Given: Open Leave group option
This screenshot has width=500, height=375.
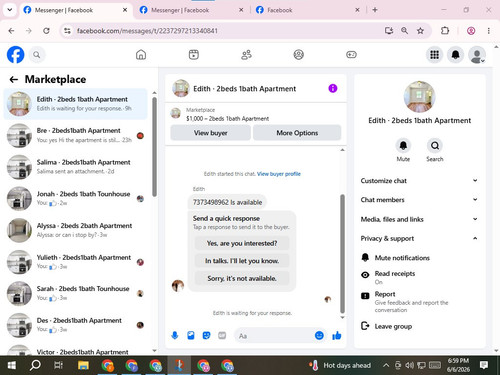Looking at the screenshot, I should click(x=420, y=326).
